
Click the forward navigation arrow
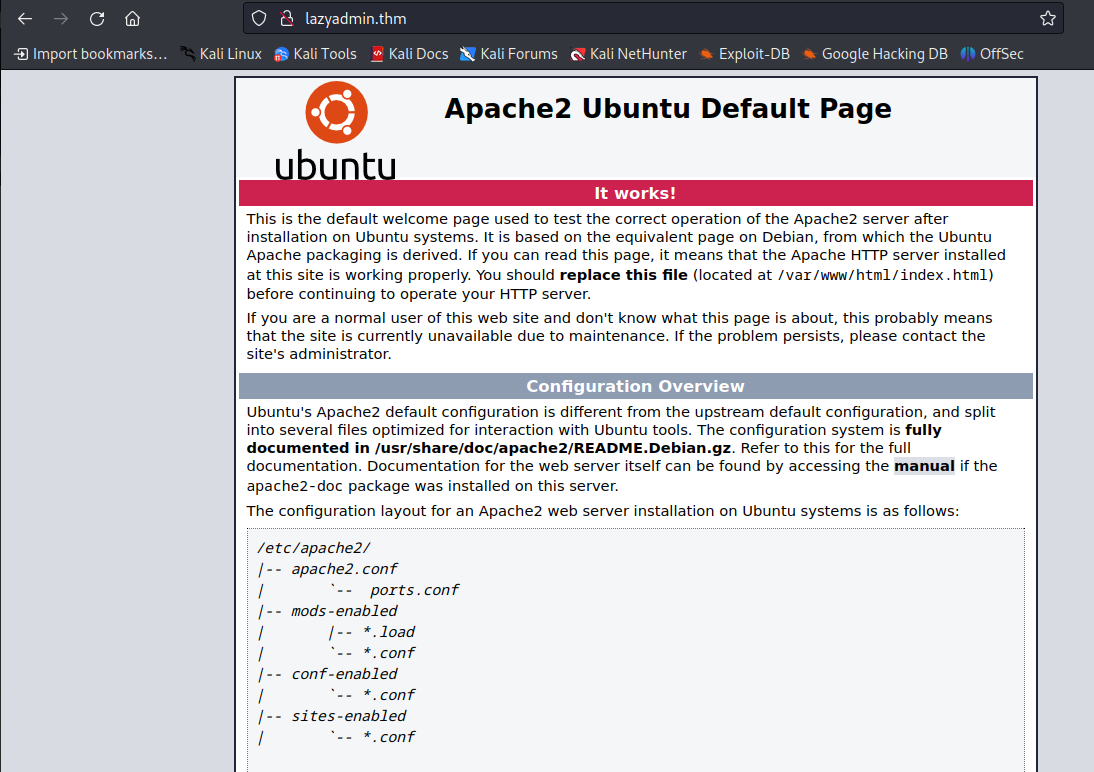pos(61,19)
